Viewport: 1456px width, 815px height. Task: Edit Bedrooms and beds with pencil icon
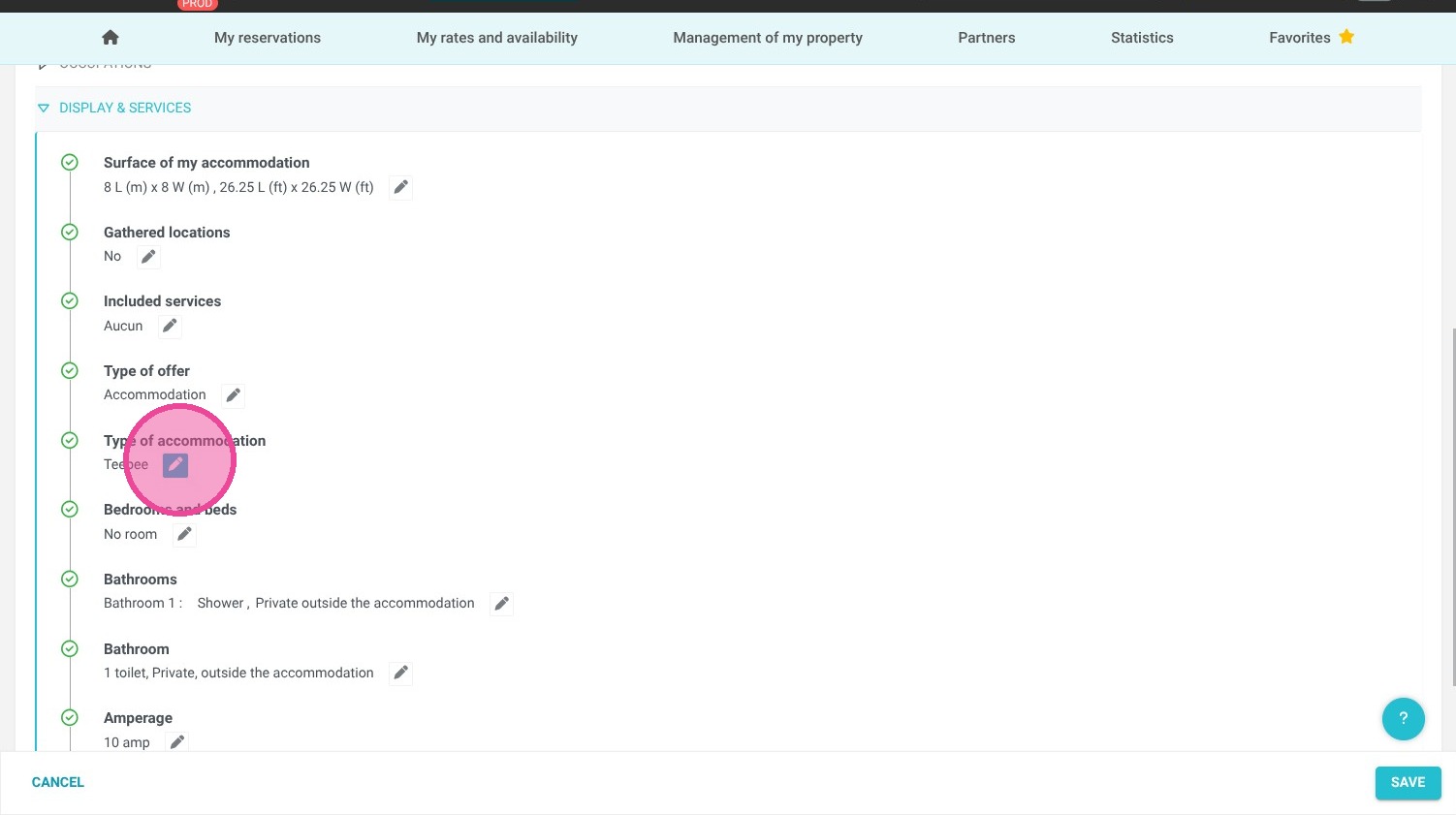184,534
